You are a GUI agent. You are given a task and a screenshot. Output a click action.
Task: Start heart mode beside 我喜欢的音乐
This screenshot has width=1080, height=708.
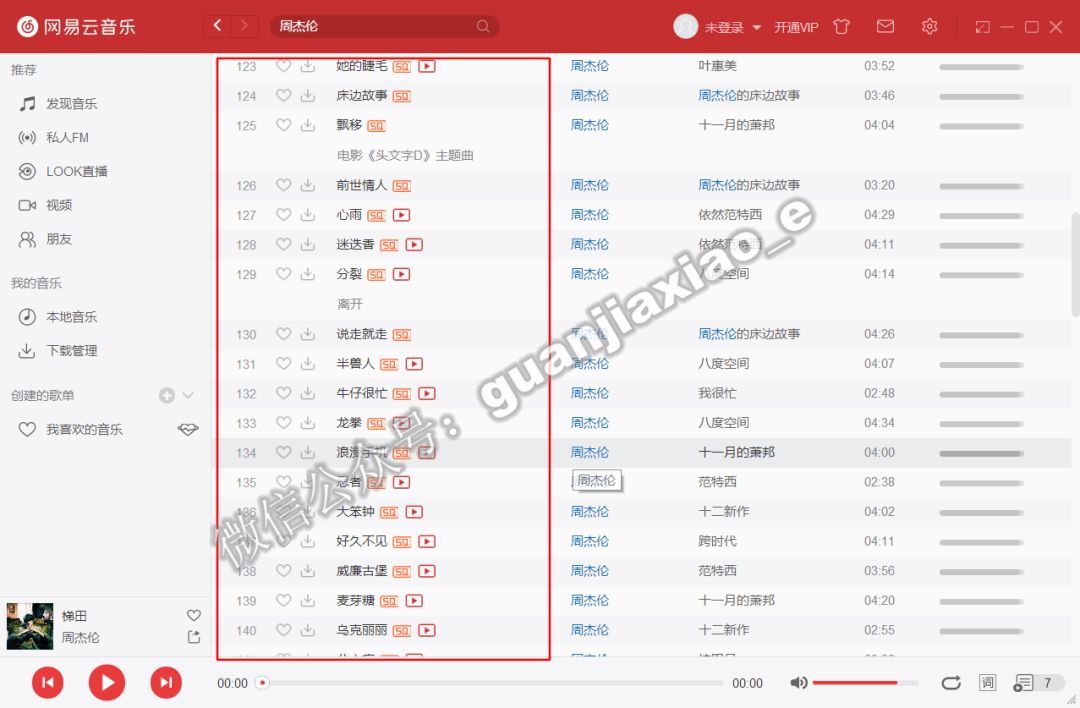click(x=188, y=429)
